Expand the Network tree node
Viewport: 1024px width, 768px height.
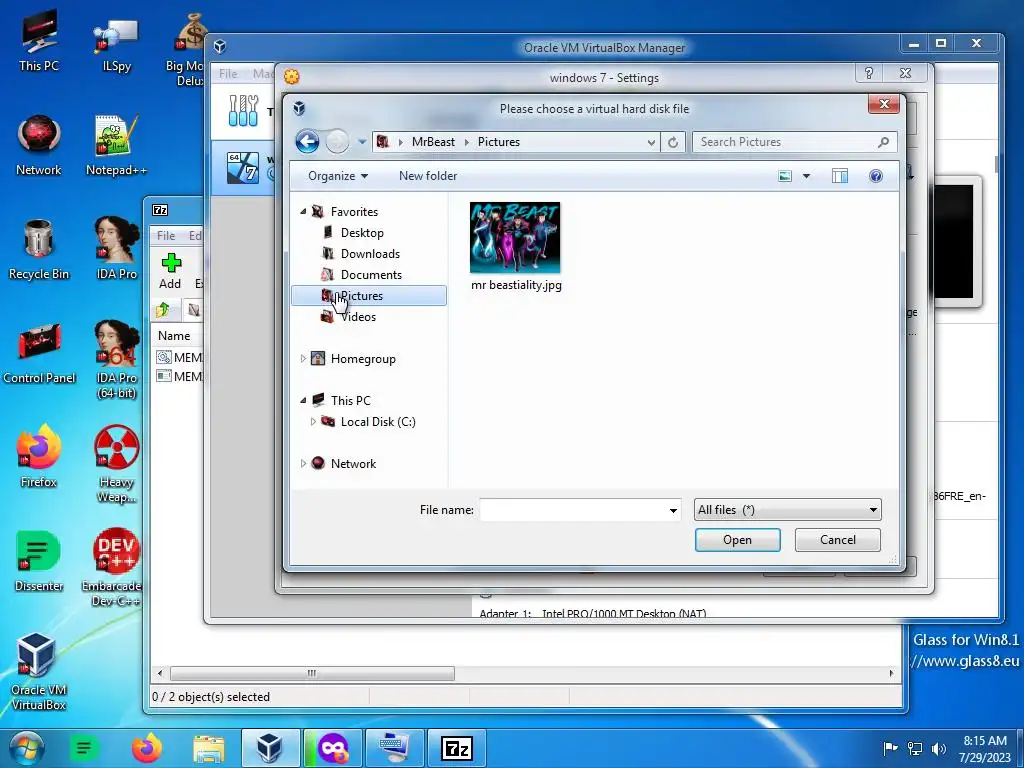coord(303,463)
